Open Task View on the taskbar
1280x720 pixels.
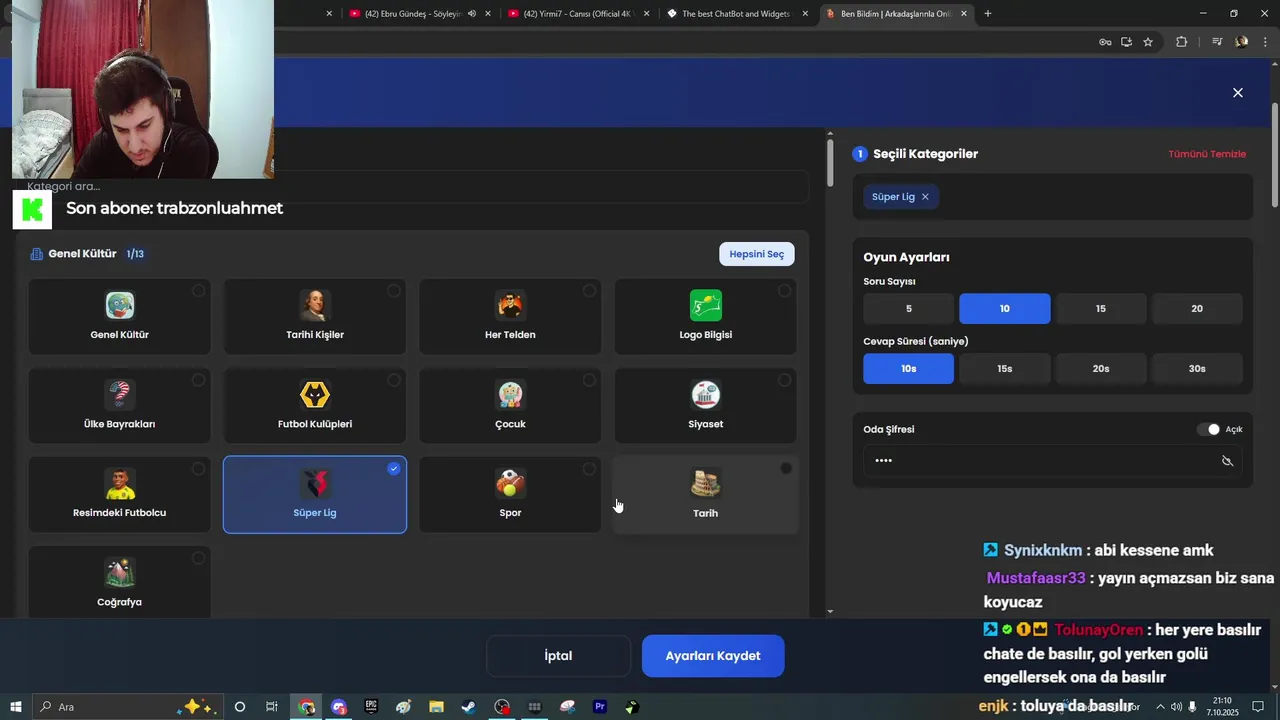(272, 707)
